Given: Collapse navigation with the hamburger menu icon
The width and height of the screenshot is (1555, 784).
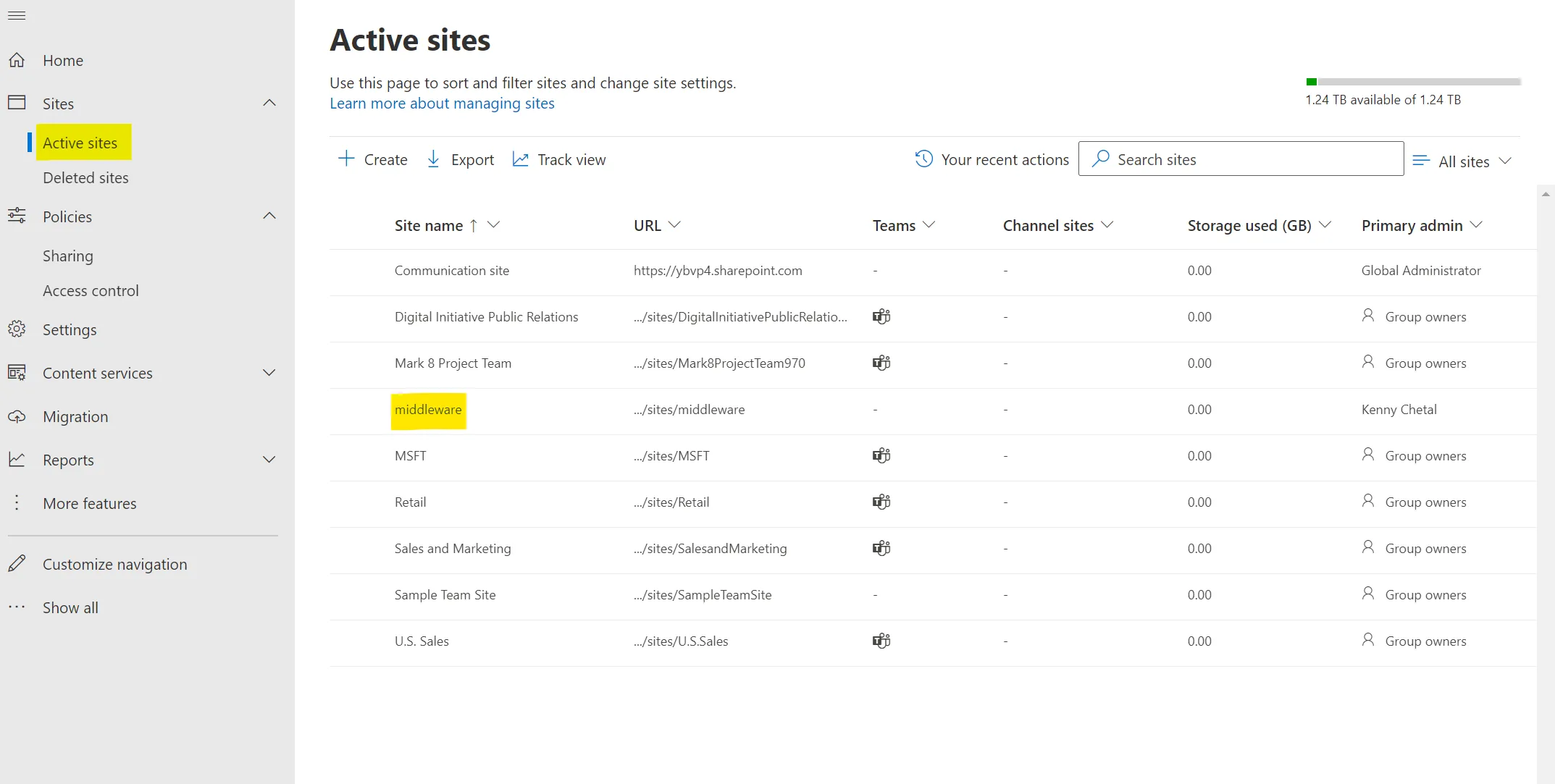Looking at the screenshot, I should [17, 15].
